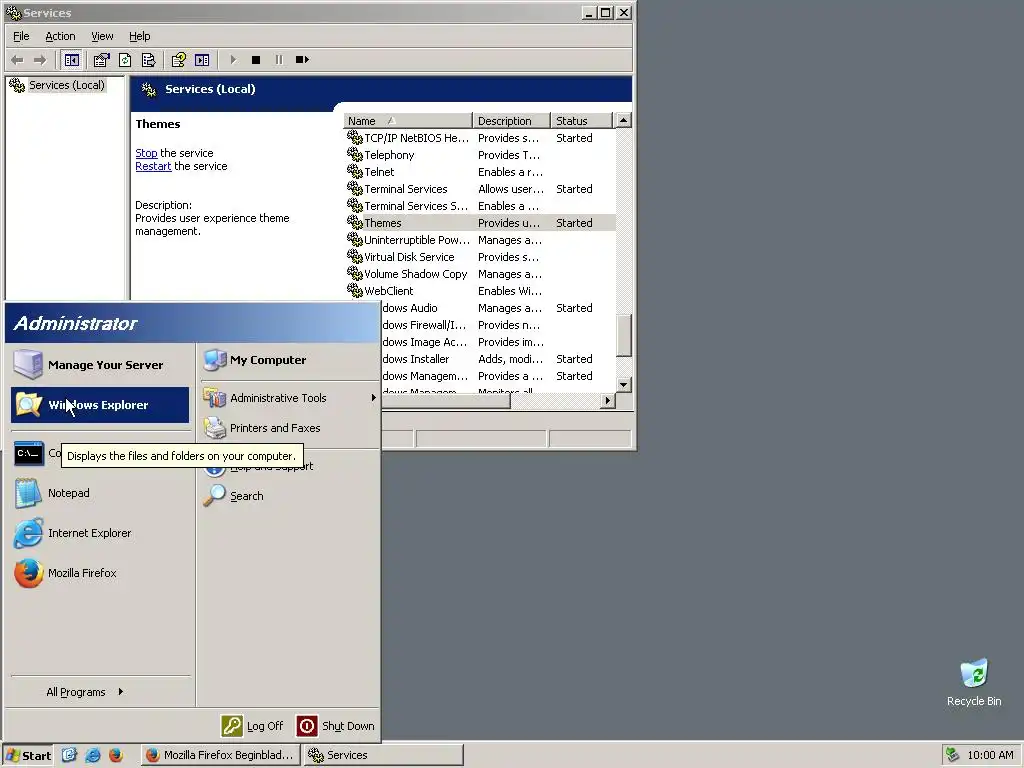Select the Uninterruptible Power Supply service row
1024x768 pixels.
click(479, 240)
